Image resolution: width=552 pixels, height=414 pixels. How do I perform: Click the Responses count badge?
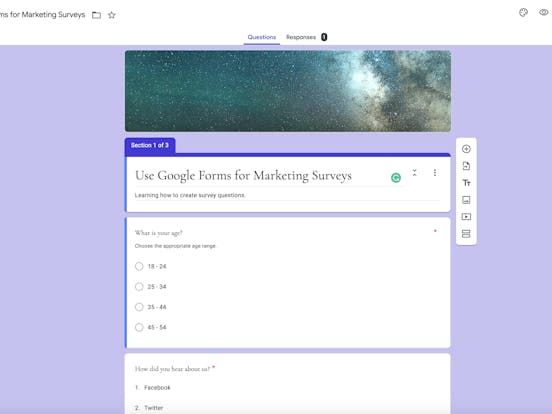click(x=324, y=37)
